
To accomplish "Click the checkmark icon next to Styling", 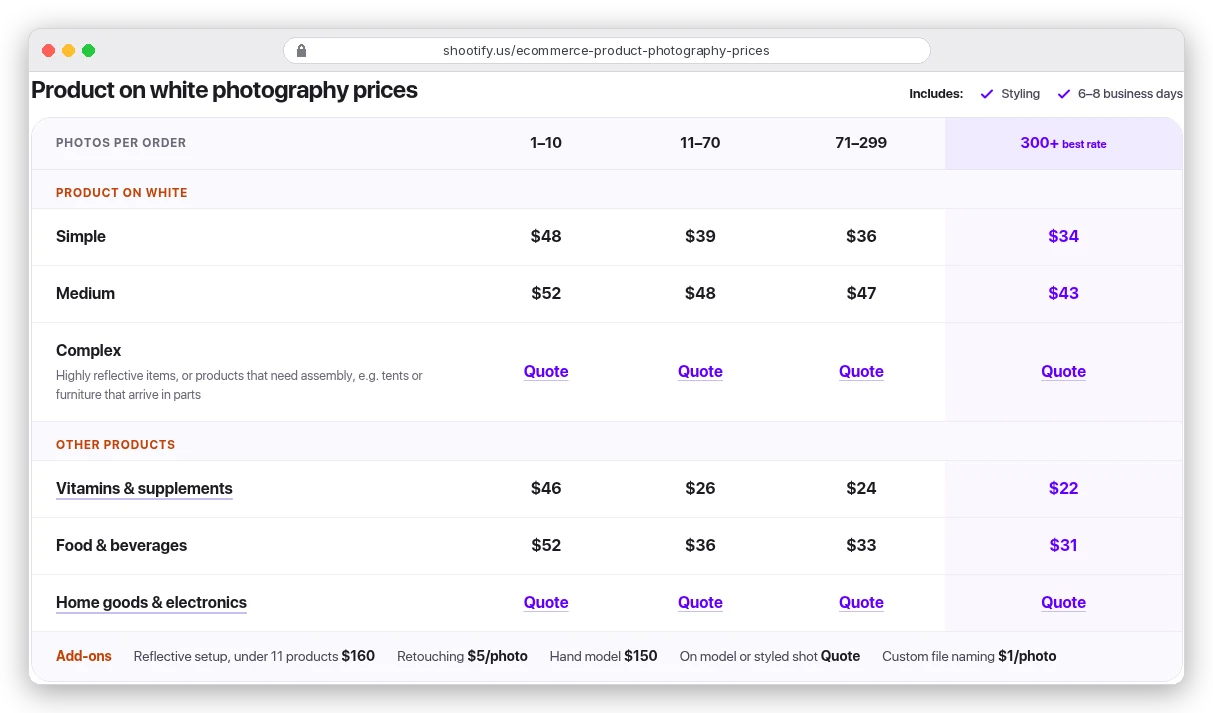I will pyautogui.click(x=987, y=94).
